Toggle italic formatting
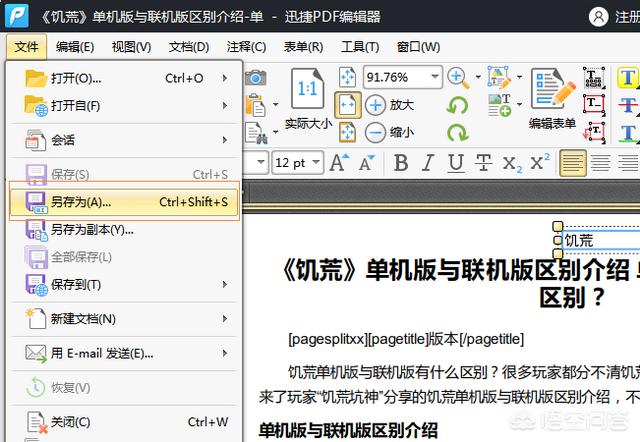The image size is (640, 442). point(428,163)
